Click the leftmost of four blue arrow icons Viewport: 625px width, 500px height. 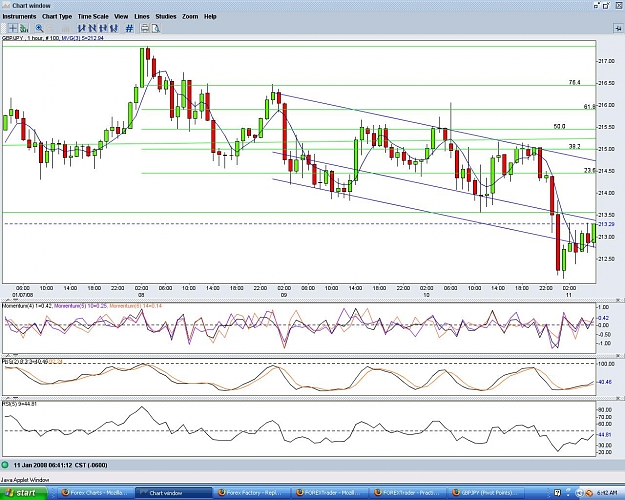82,28
